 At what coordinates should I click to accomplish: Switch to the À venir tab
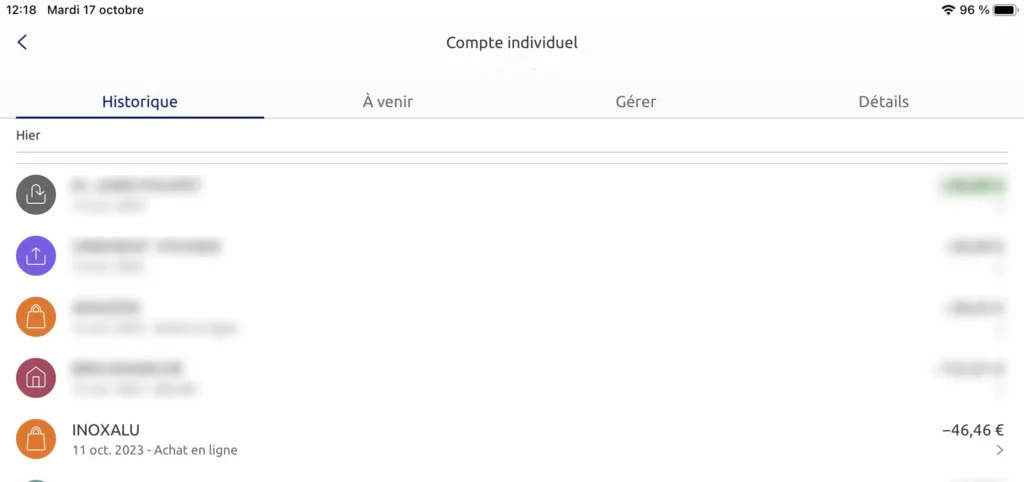click(388, 102)
